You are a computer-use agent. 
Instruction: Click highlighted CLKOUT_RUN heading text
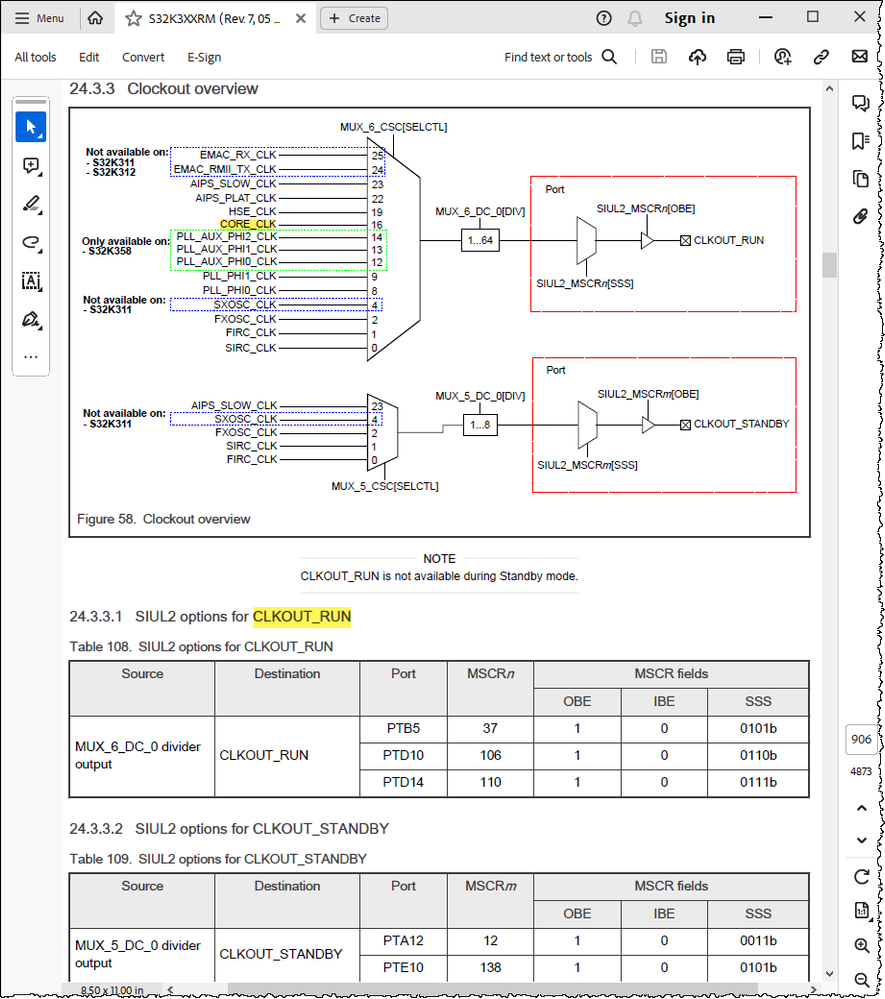tap(302, 617)
